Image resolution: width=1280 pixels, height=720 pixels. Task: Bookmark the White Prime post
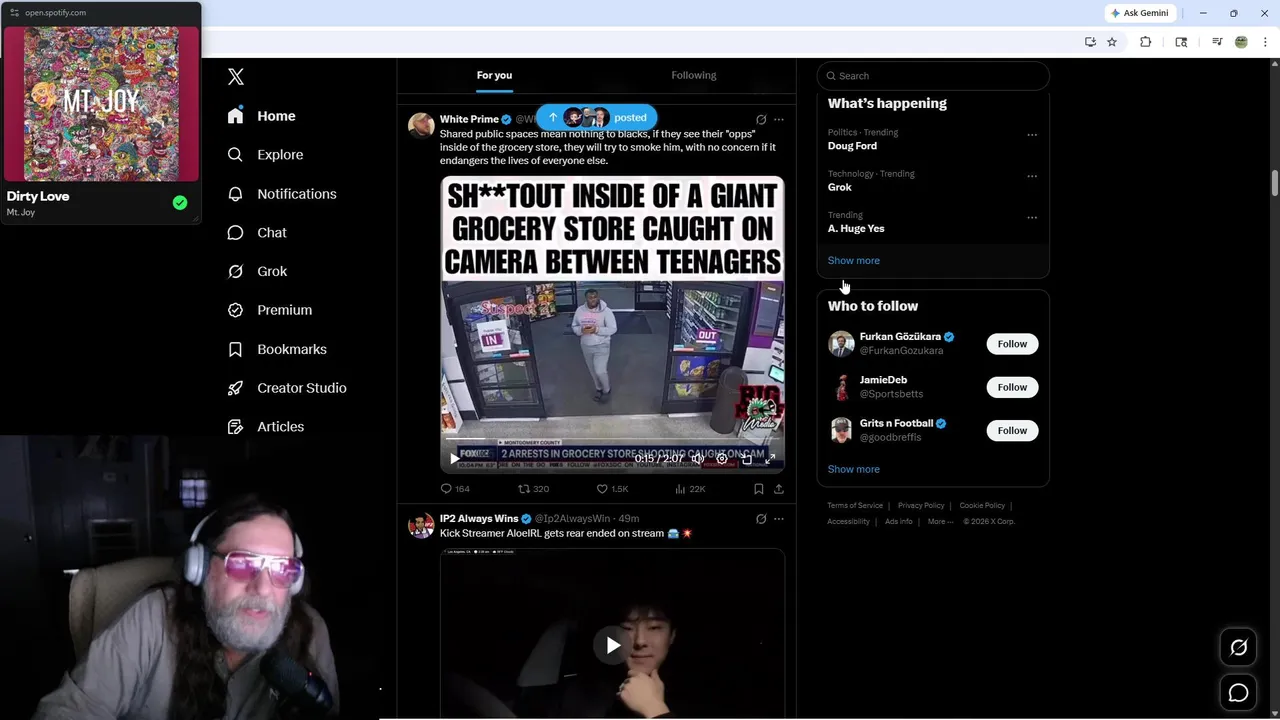click(x=759, y=489)
